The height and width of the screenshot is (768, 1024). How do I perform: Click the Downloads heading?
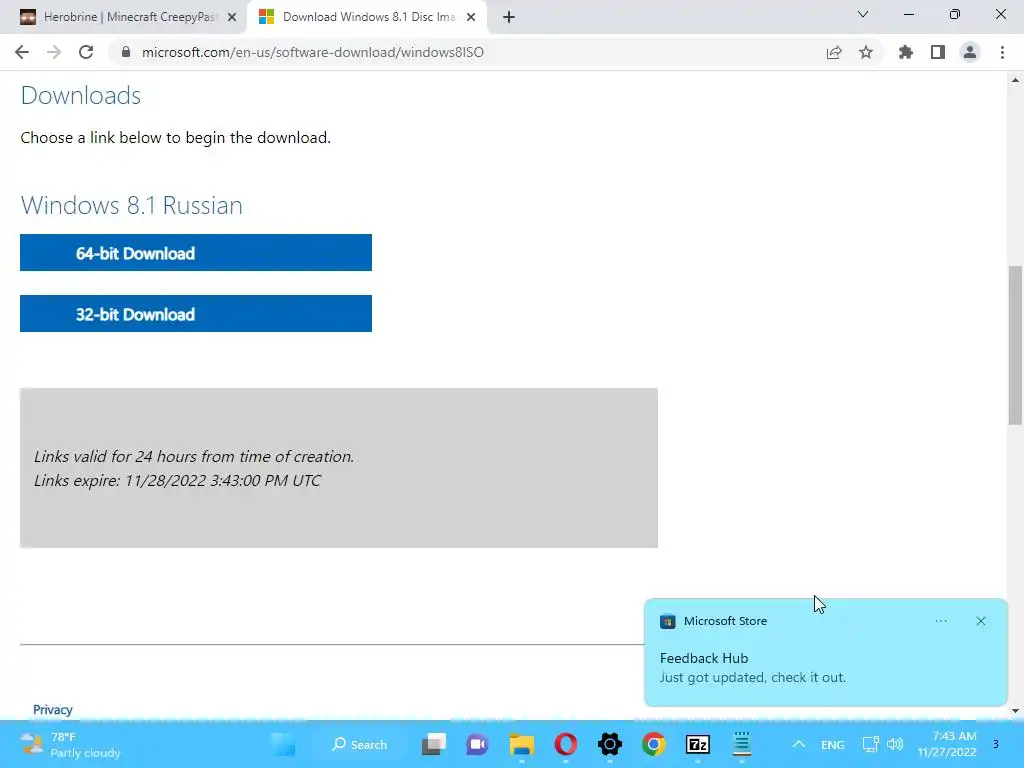[x=81, y=95]
